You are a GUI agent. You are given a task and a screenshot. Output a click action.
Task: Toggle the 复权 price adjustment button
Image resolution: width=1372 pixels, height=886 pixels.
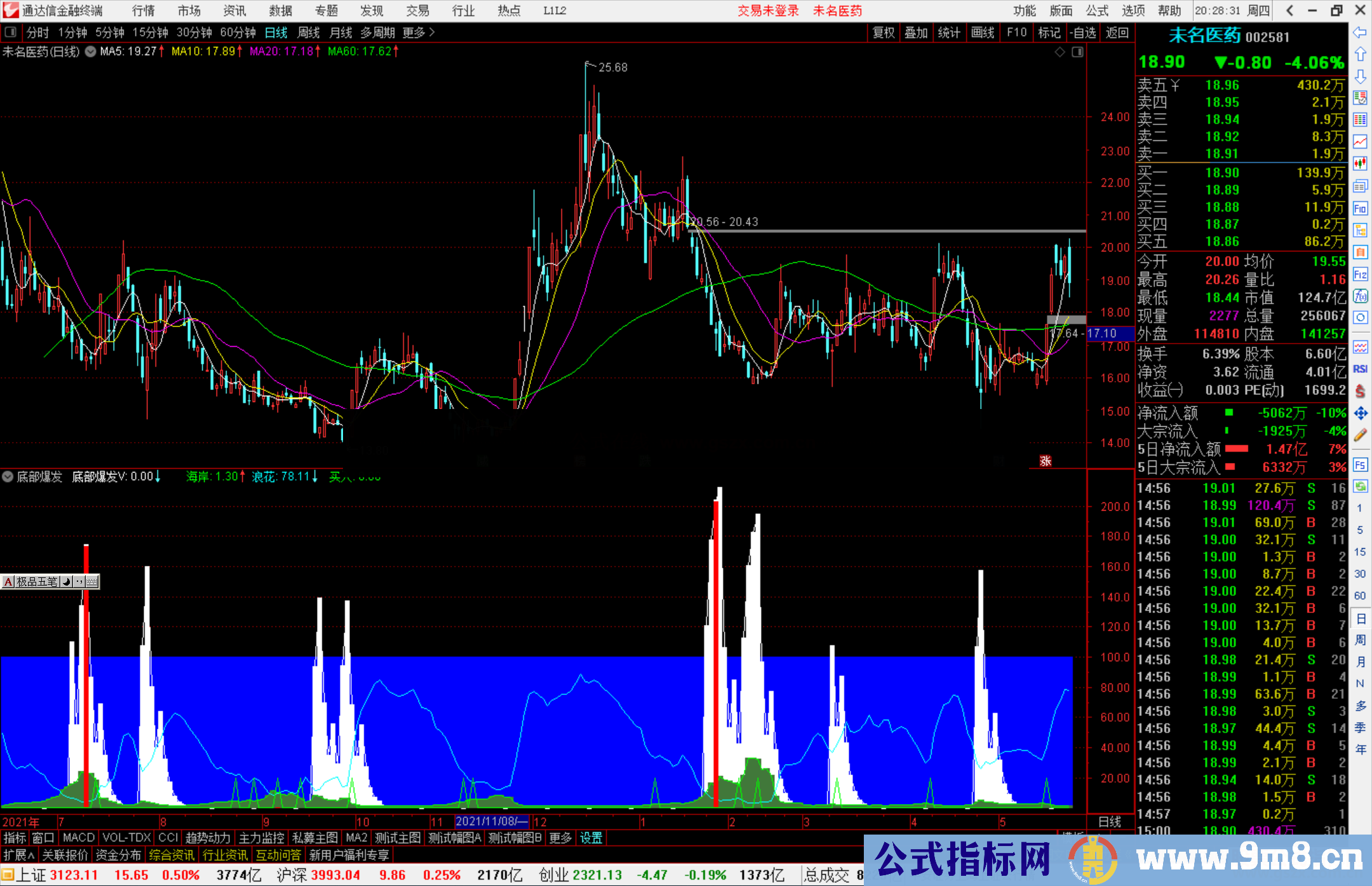coord(884,32)
